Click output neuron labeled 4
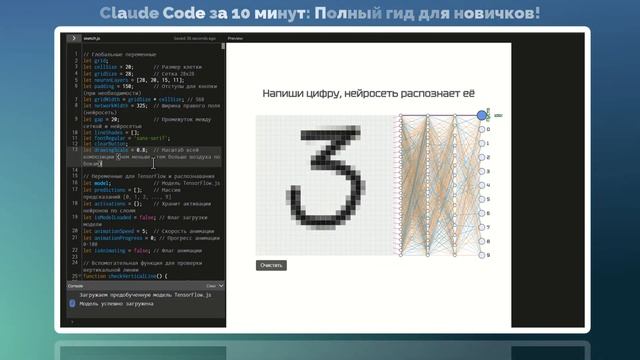Viewport: 640px width, 360px height. coord(482,185)
